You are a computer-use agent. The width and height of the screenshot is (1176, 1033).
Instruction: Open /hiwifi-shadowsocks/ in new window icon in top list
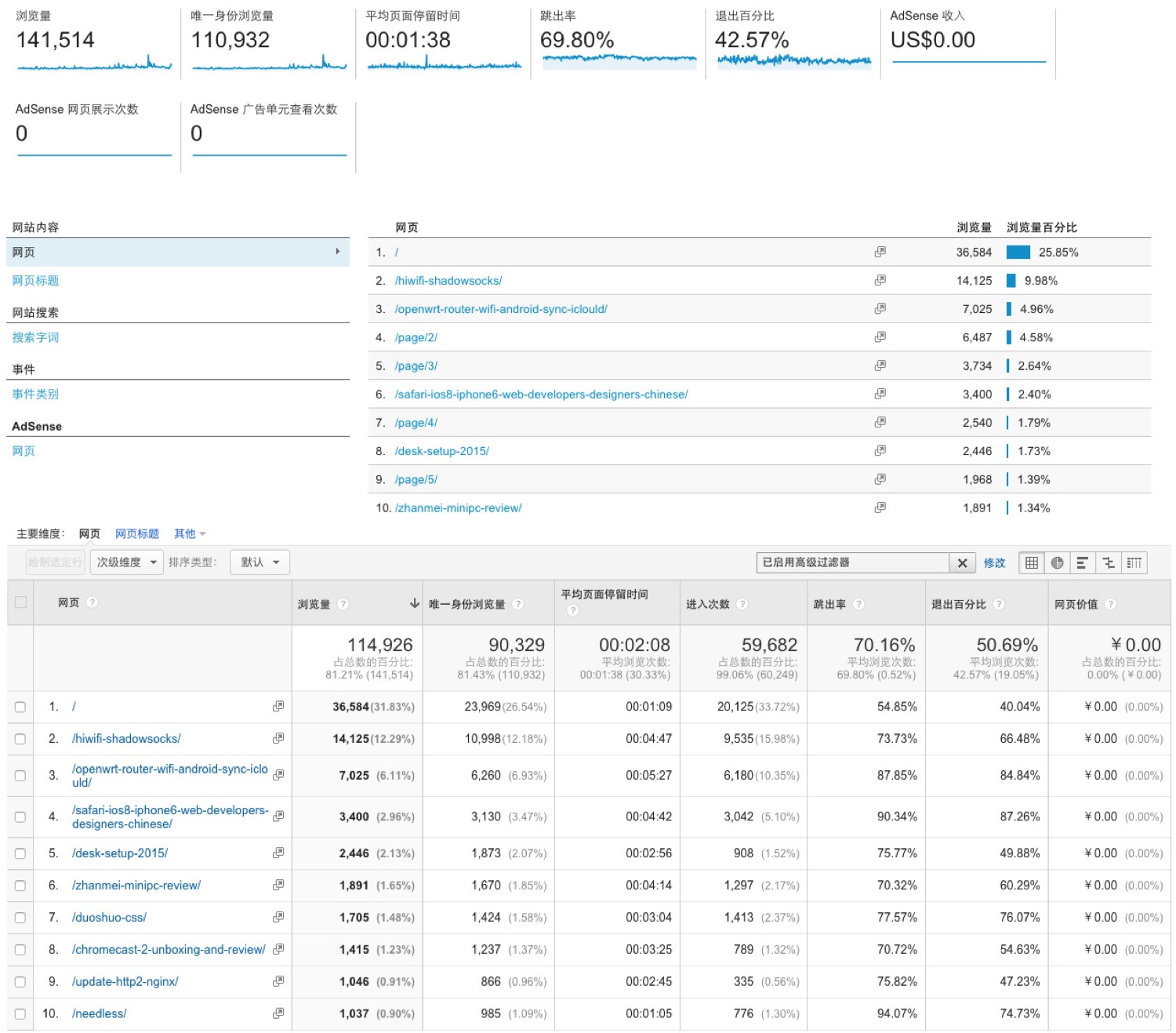point(880,280)
